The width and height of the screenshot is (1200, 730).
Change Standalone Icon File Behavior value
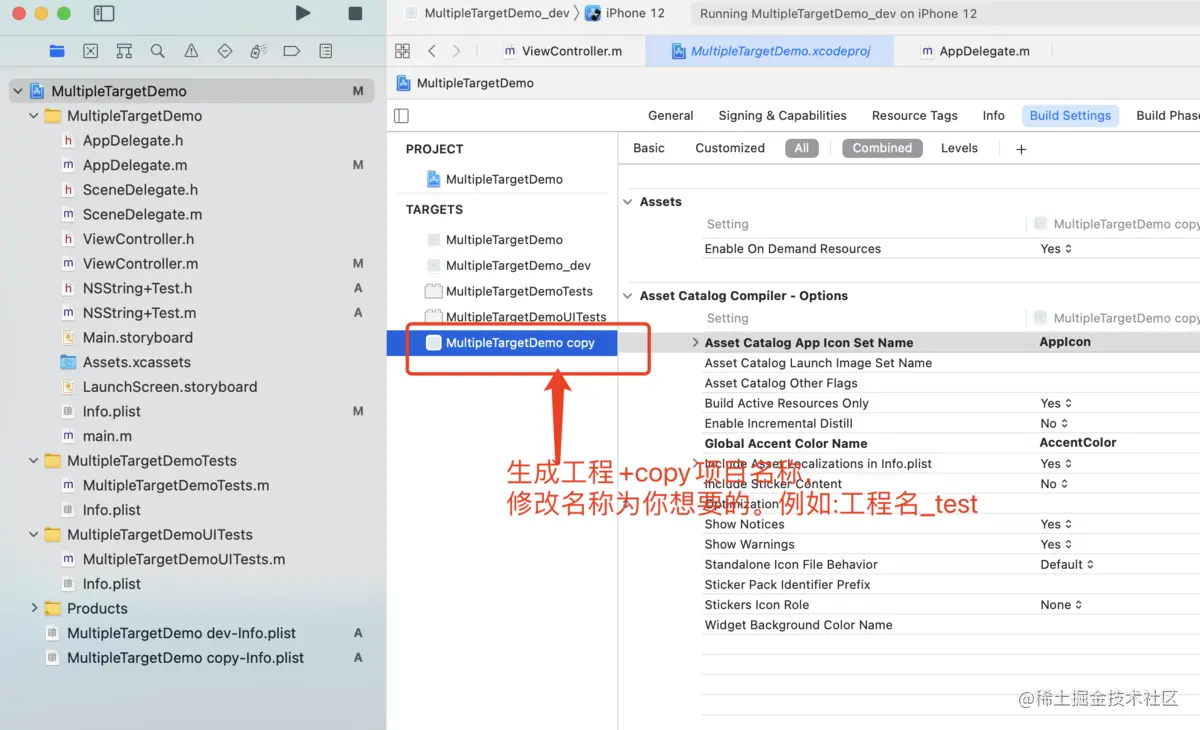coord(1067,565)
